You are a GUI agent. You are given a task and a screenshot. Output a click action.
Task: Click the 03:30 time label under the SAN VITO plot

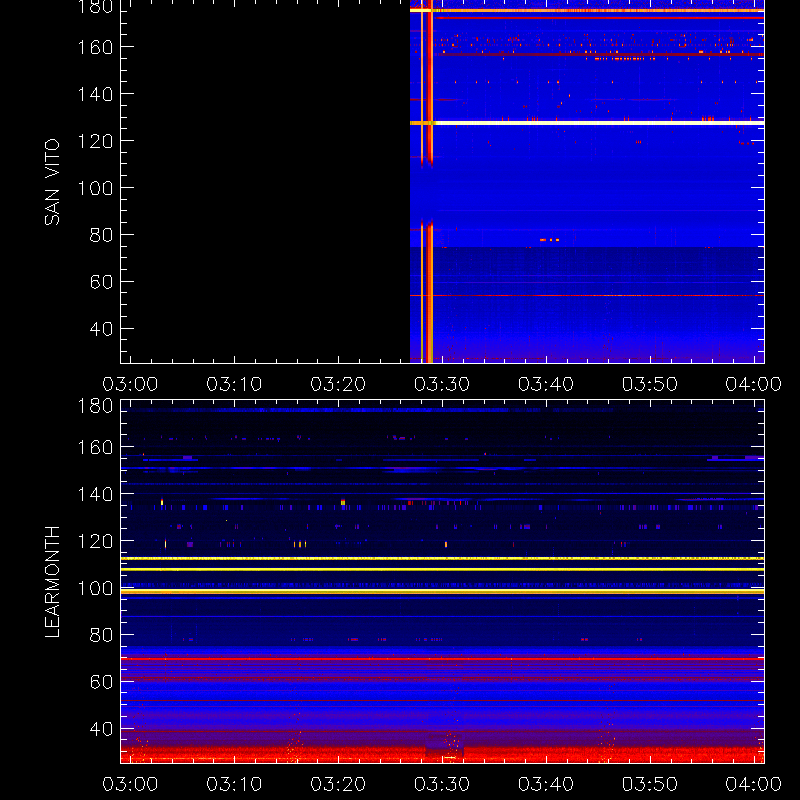(442, 384)
